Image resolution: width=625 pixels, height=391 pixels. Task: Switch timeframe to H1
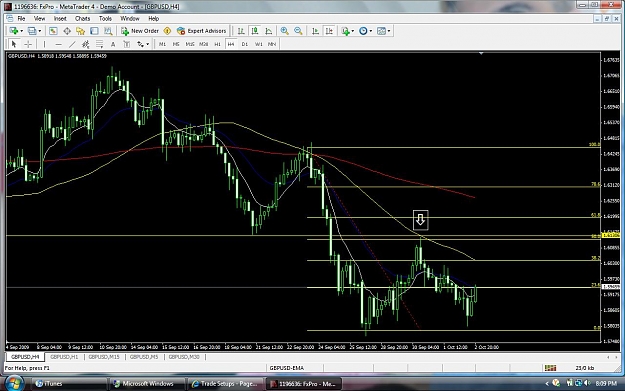(217, 44)
